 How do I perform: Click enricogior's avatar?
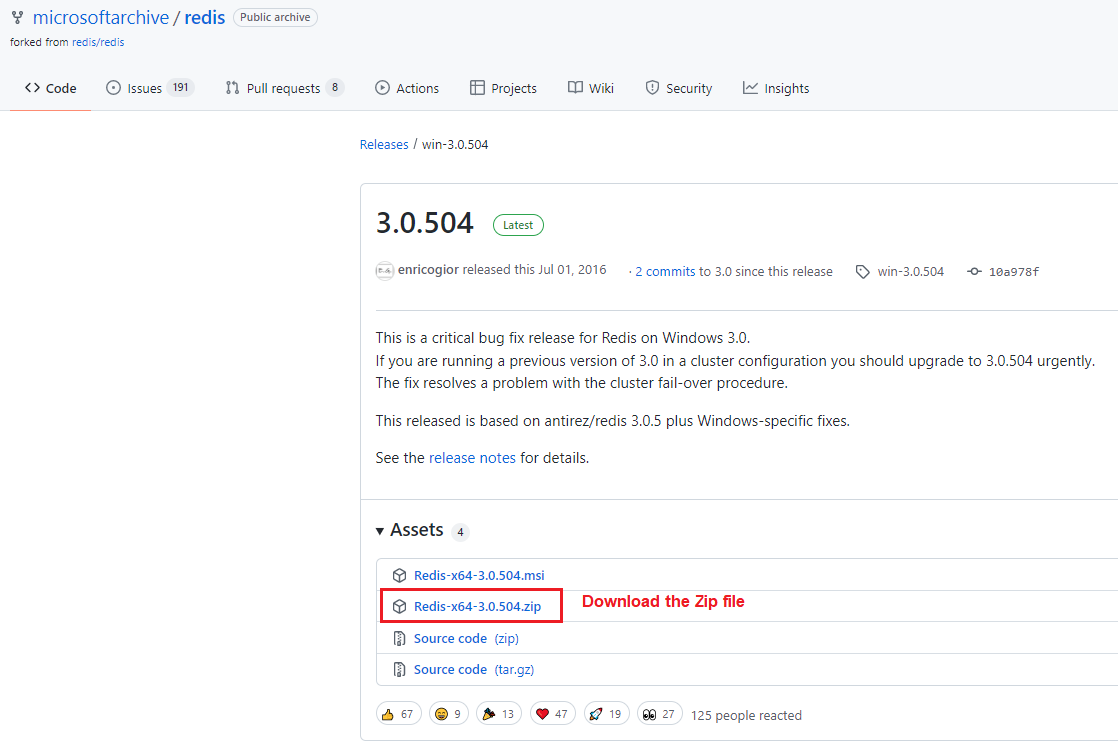(x=385, y=271)
